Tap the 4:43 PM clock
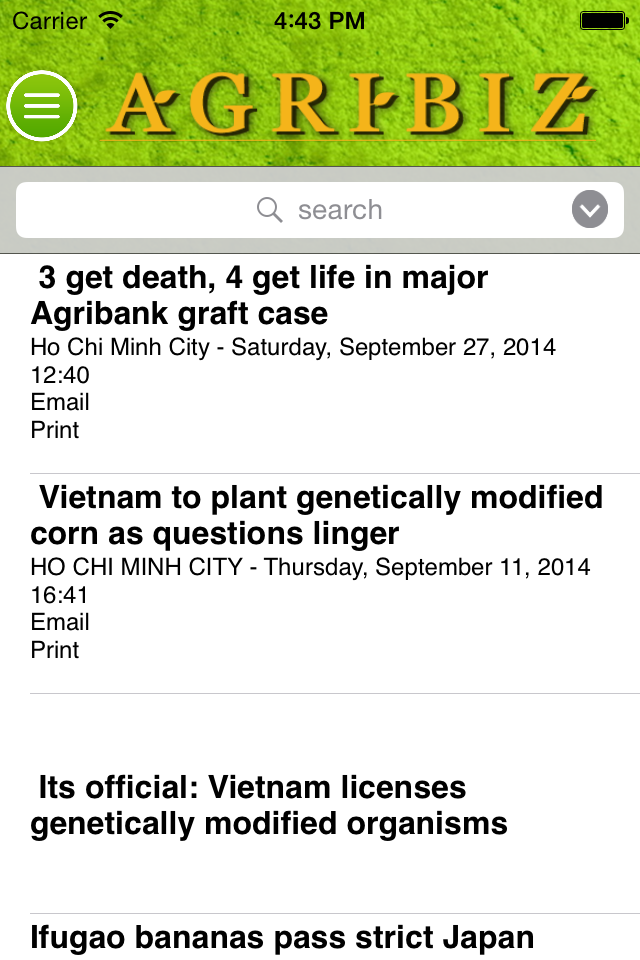 click(319, 21)
